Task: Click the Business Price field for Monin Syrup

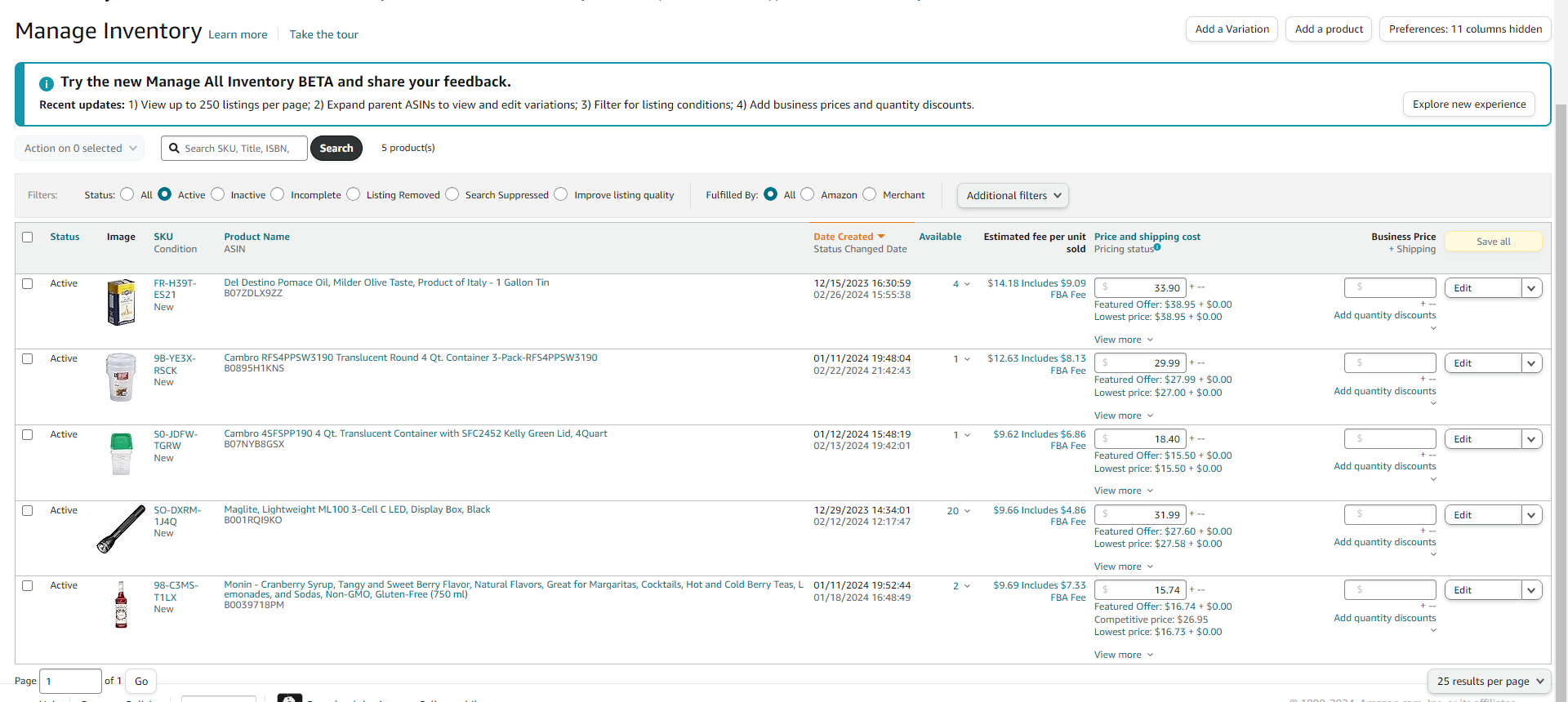Action: click(1390, 589)
